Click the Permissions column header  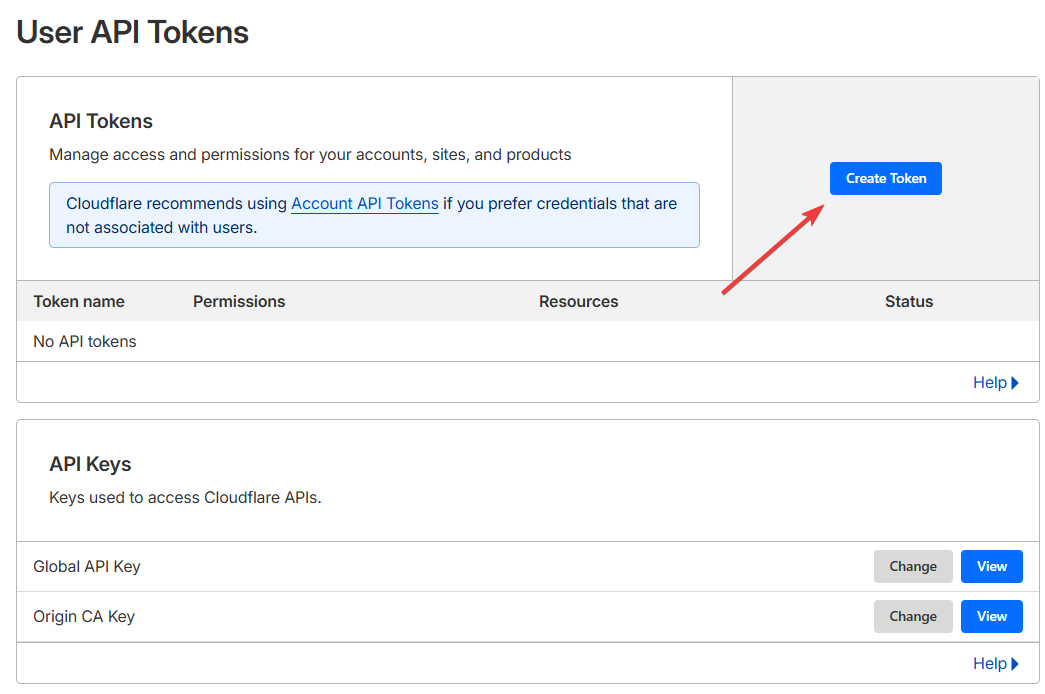coord(239,301)
